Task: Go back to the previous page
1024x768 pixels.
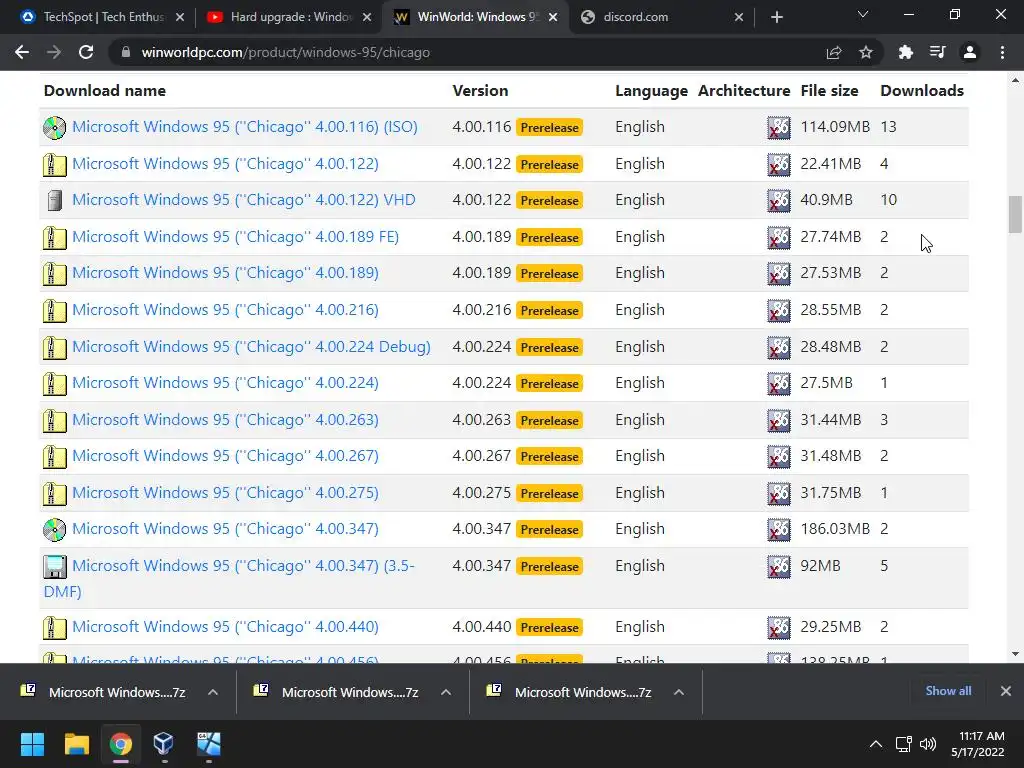Action: tap(22, 52)
